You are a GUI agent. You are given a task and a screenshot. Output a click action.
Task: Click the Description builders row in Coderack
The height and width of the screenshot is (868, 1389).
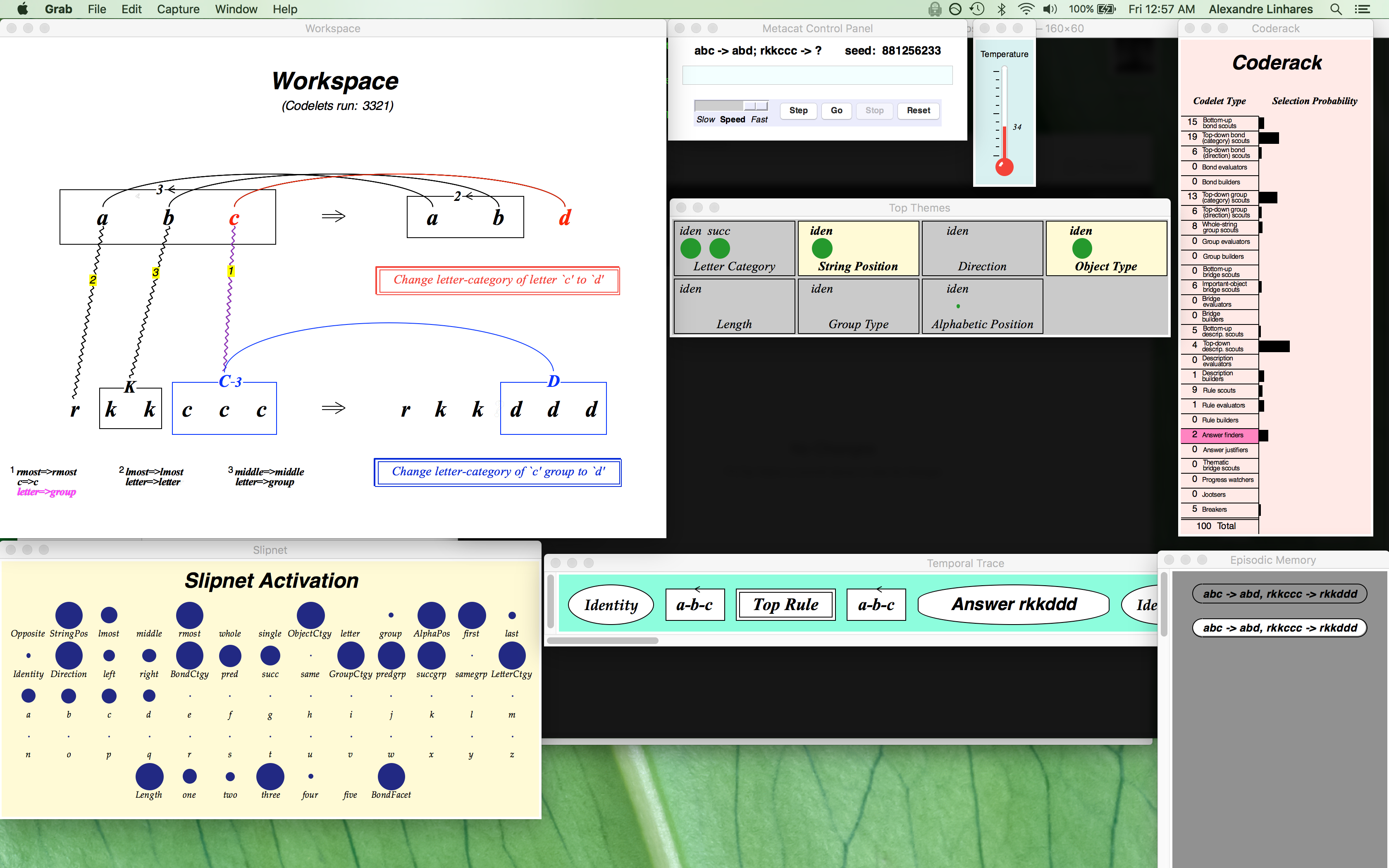click(1220, 375)
